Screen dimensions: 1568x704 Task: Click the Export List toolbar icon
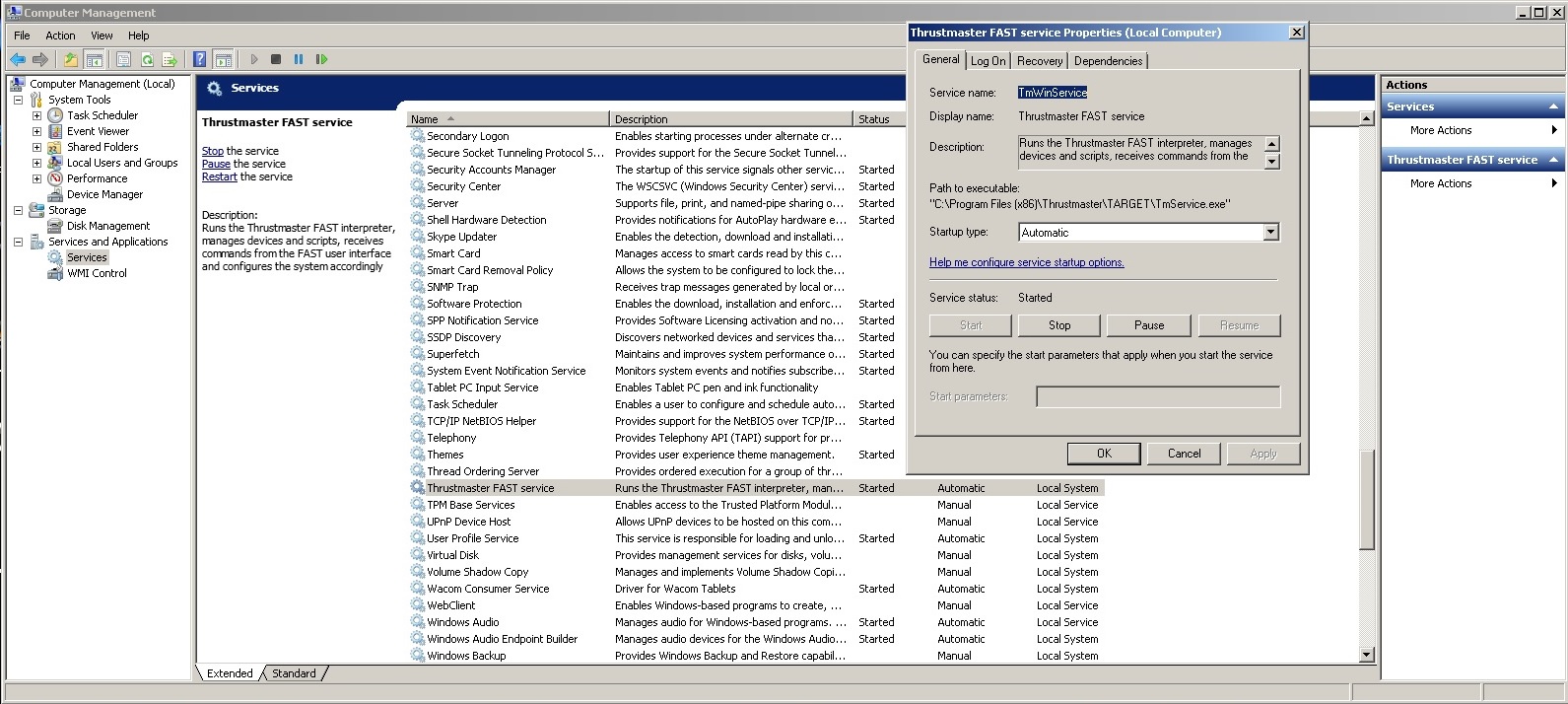[x=170, y=59]
